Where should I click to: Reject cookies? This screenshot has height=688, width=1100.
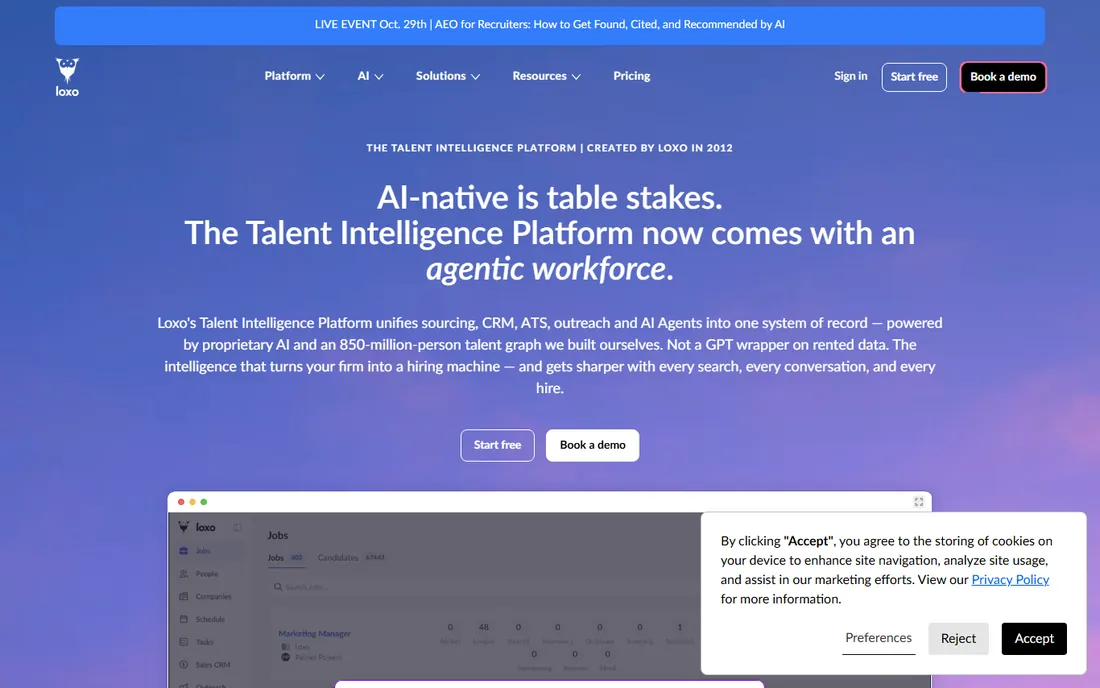[x=958, y=639]
